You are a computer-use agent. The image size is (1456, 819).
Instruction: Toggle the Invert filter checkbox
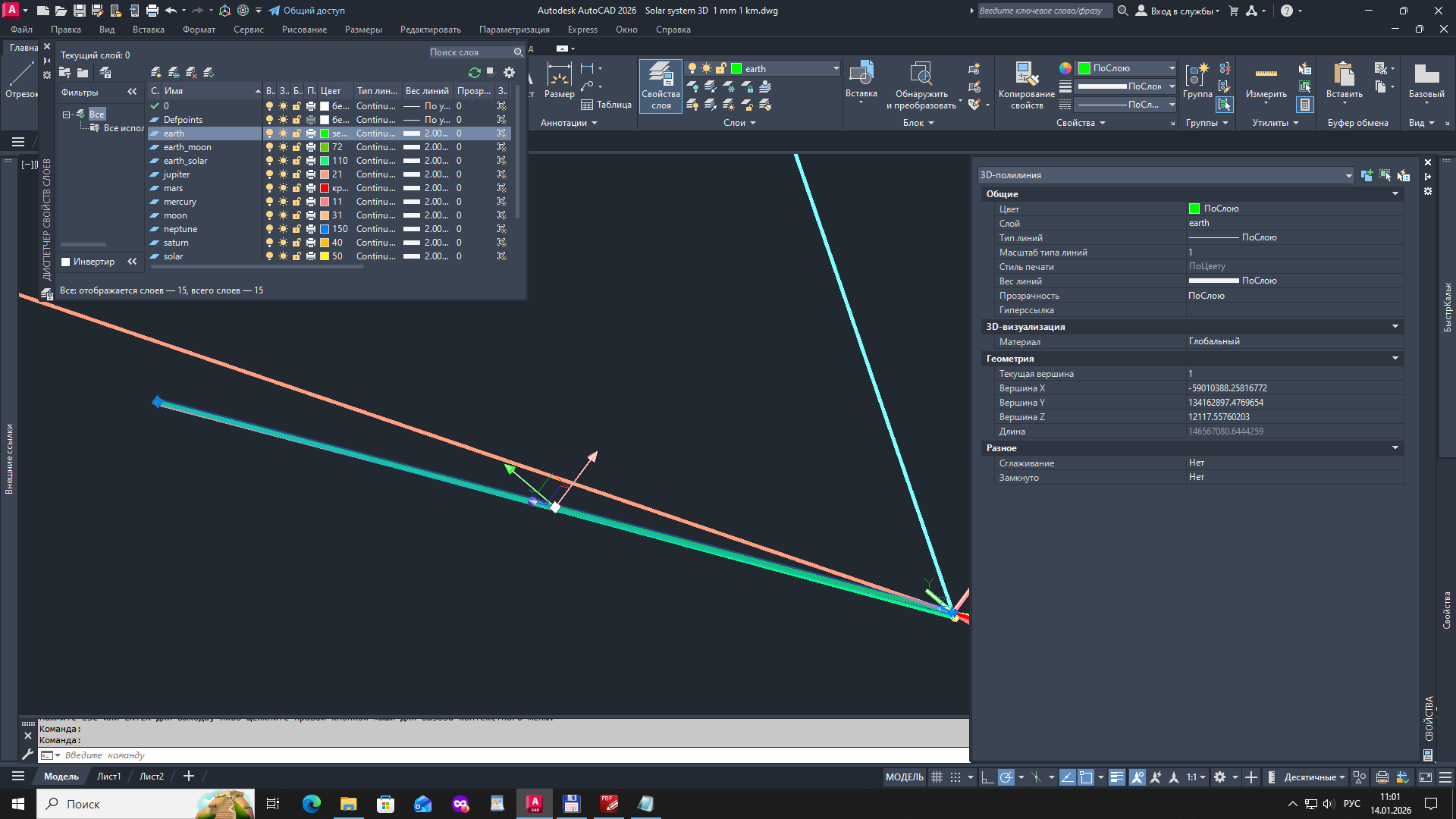(66, 262)
